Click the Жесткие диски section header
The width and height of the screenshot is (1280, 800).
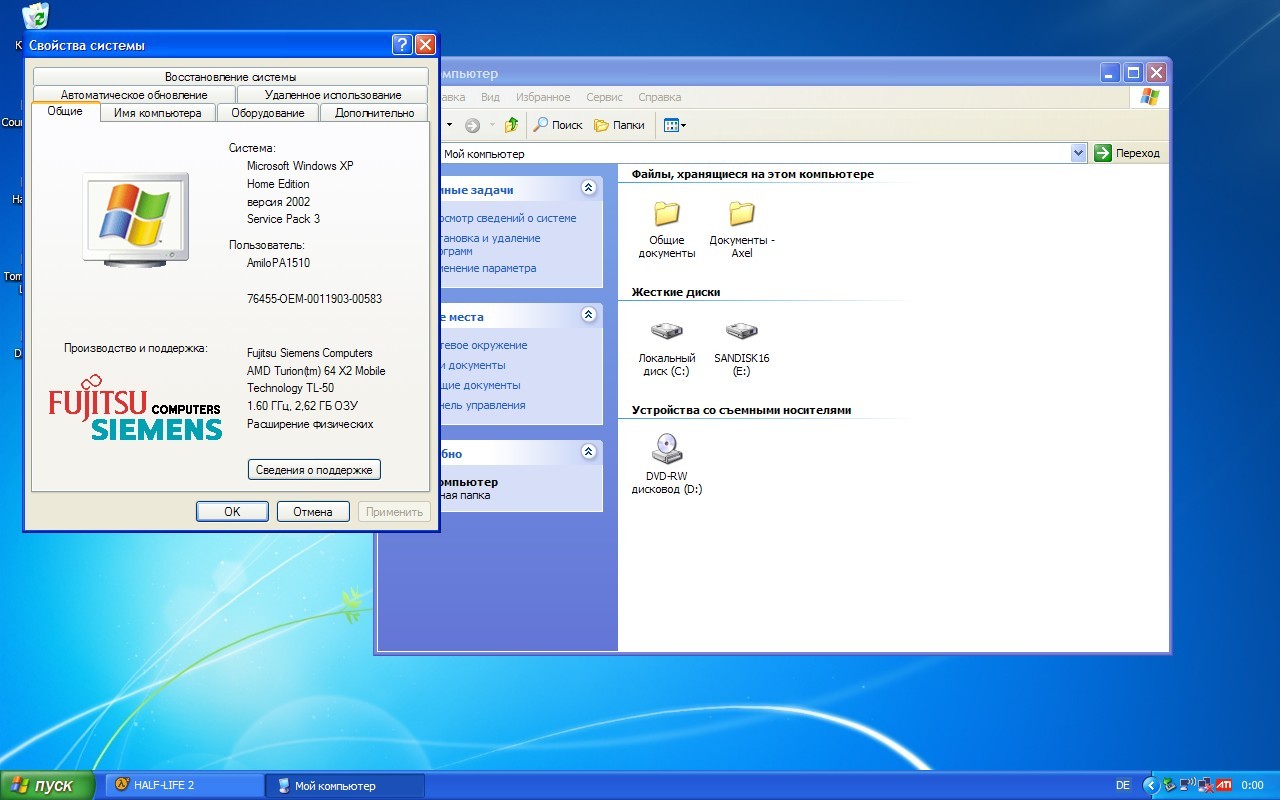[676, 292]
